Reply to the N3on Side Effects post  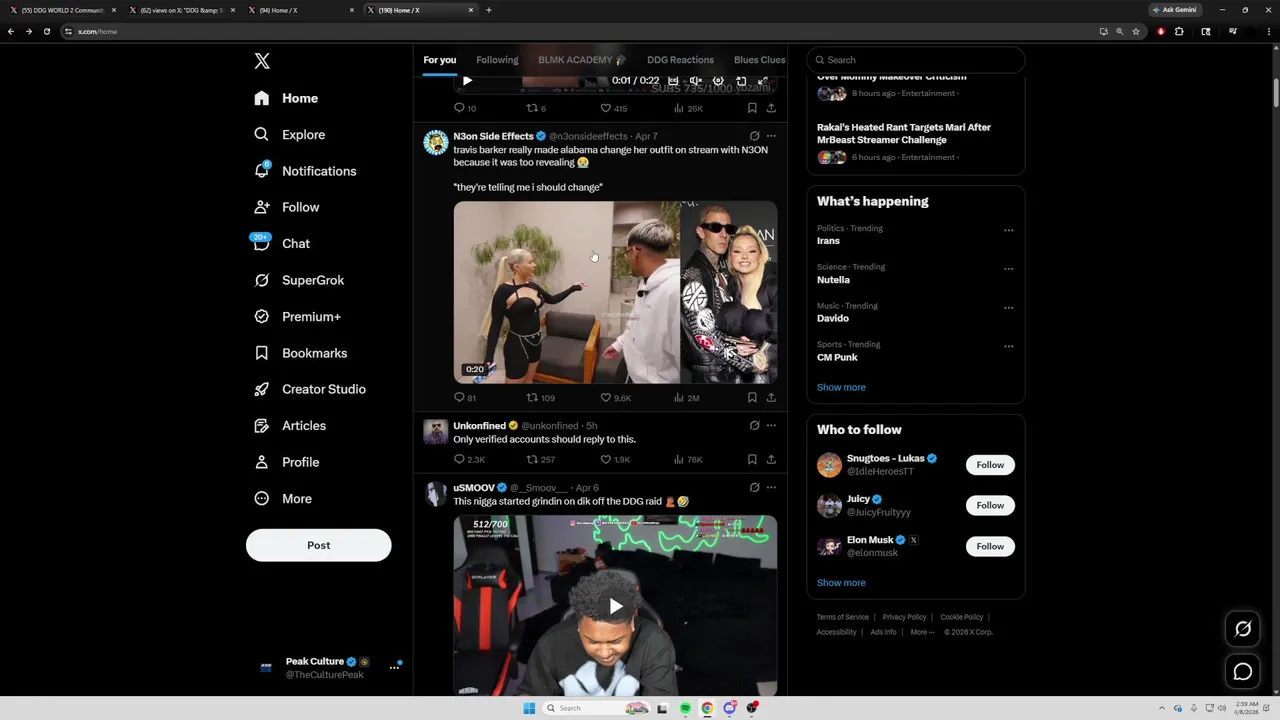coord(465,398)
